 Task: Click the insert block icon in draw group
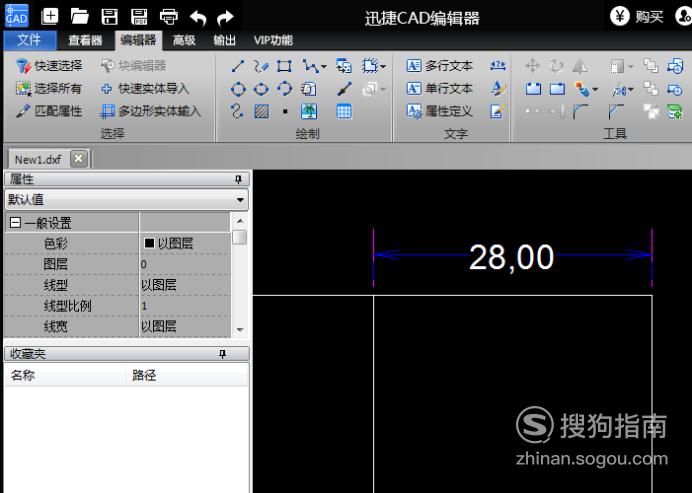click(x=344, y=66)
